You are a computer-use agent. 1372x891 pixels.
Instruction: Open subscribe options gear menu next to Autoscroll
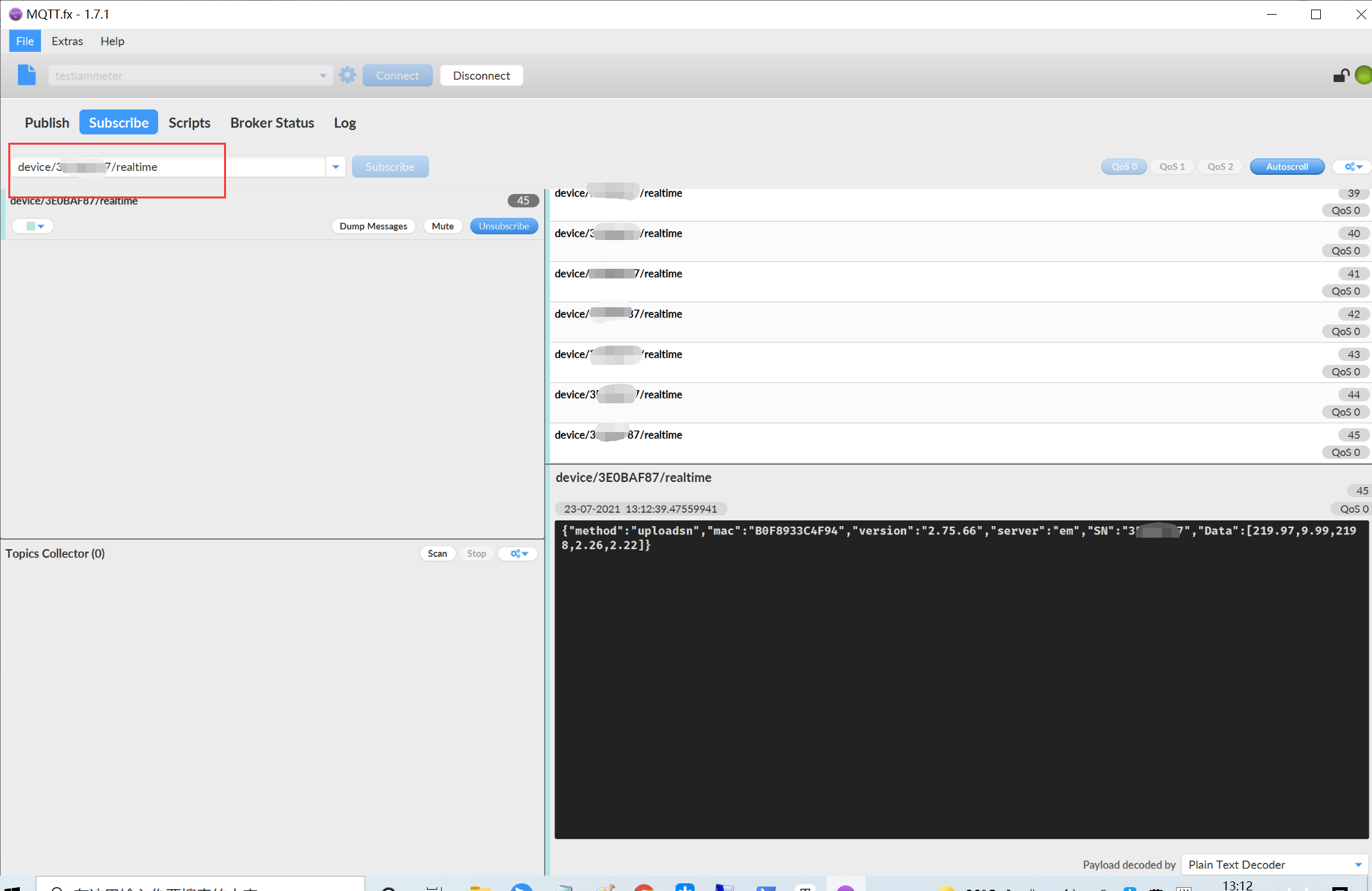(1352, 166)
